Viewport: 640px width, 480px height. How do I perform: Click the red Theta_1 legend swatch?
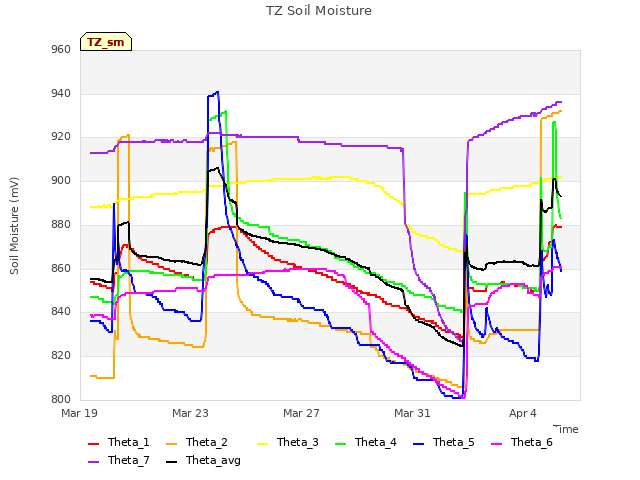coord(93,444)
